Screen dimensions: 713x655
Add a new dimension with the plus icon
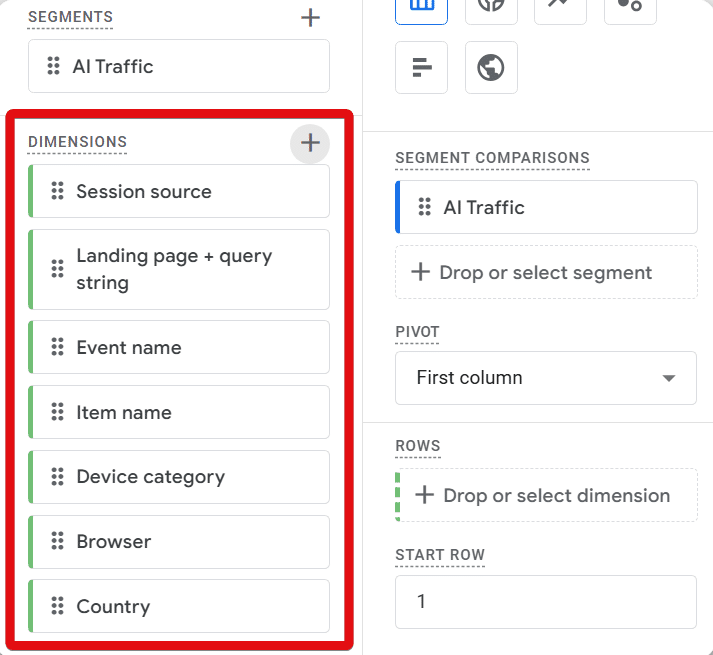coord(310,143)
